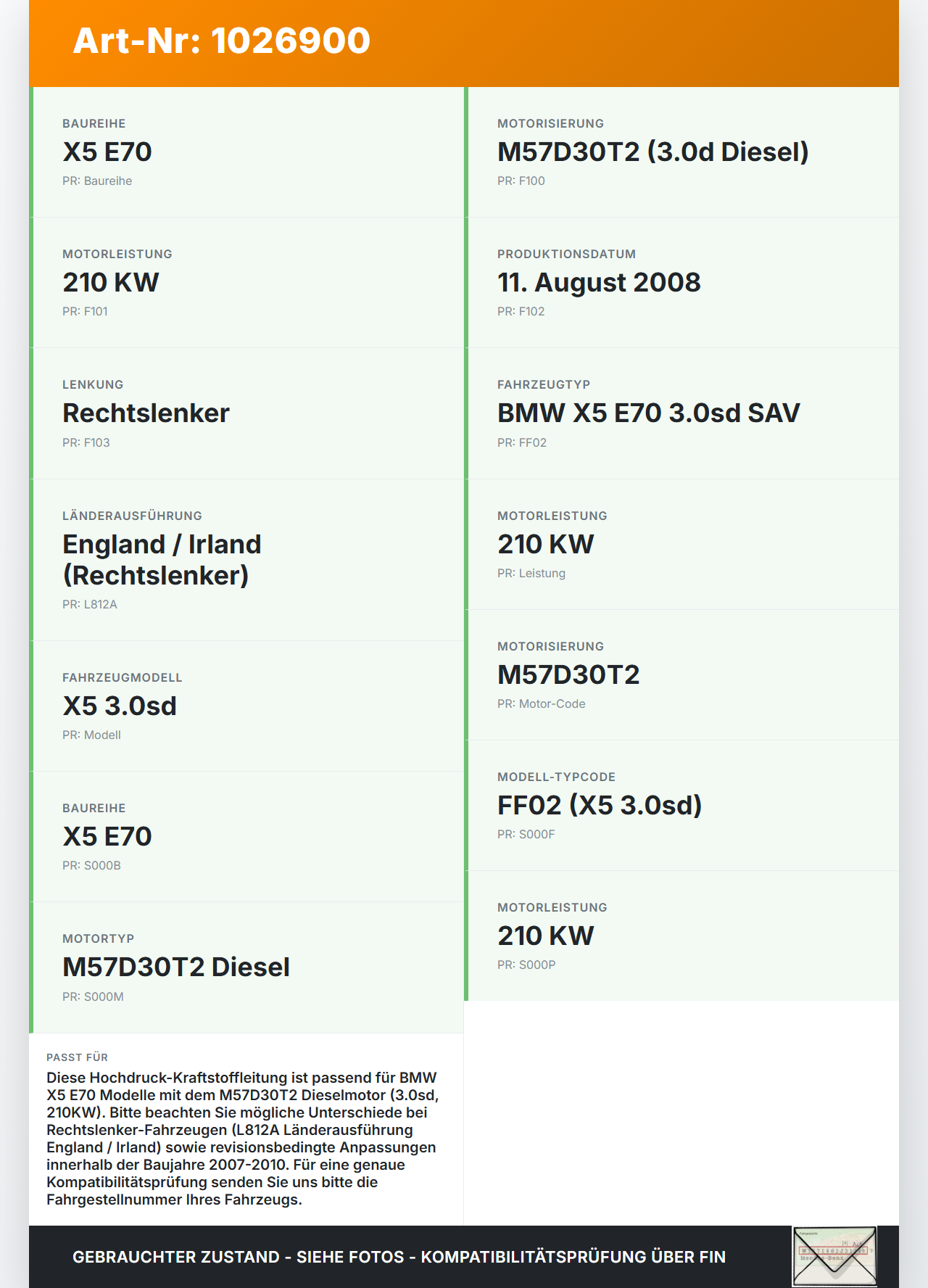The height and width of the screenshot is (1288, 928).
Task: Click the Hochdruck-Kraftstoffleitung compatibility description text
Action: point(243,1139)
